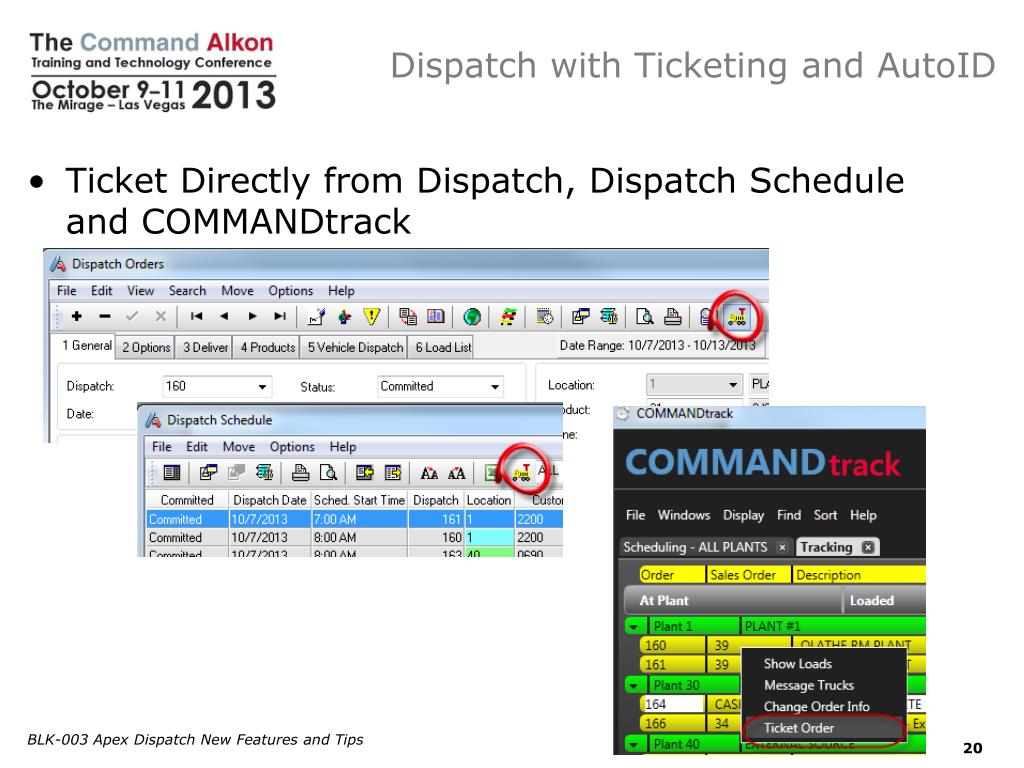Open the Search menu in Dispatch Orders

coord(187,291)
